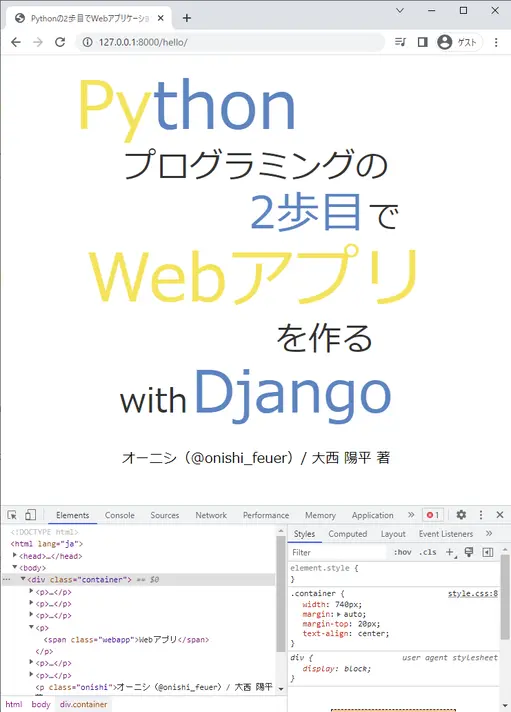Toggle rendering emulations paintbrush icon
Viewport: 511px width, 712px height.
469,552
